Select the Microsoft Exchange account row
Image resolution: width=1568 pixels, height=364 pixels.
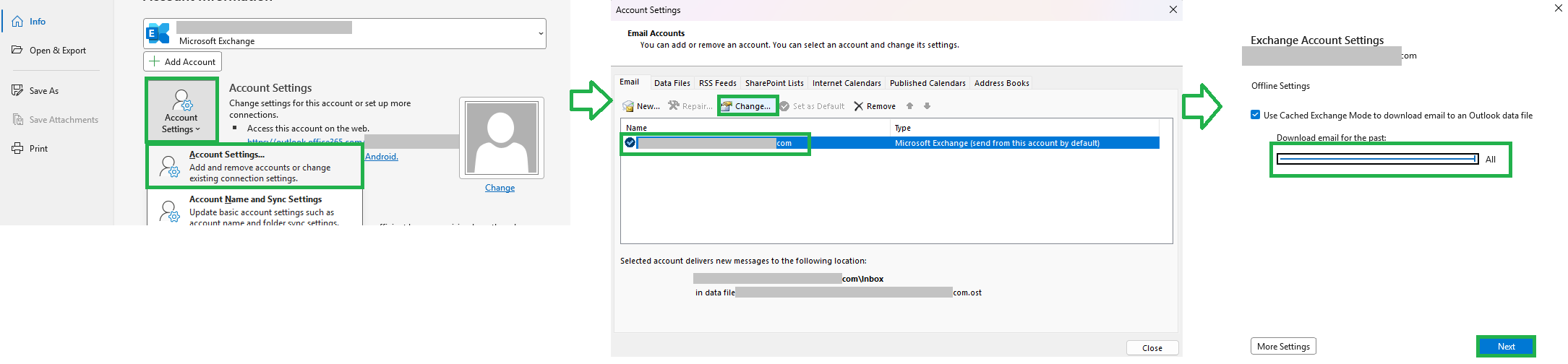[891, 143]
